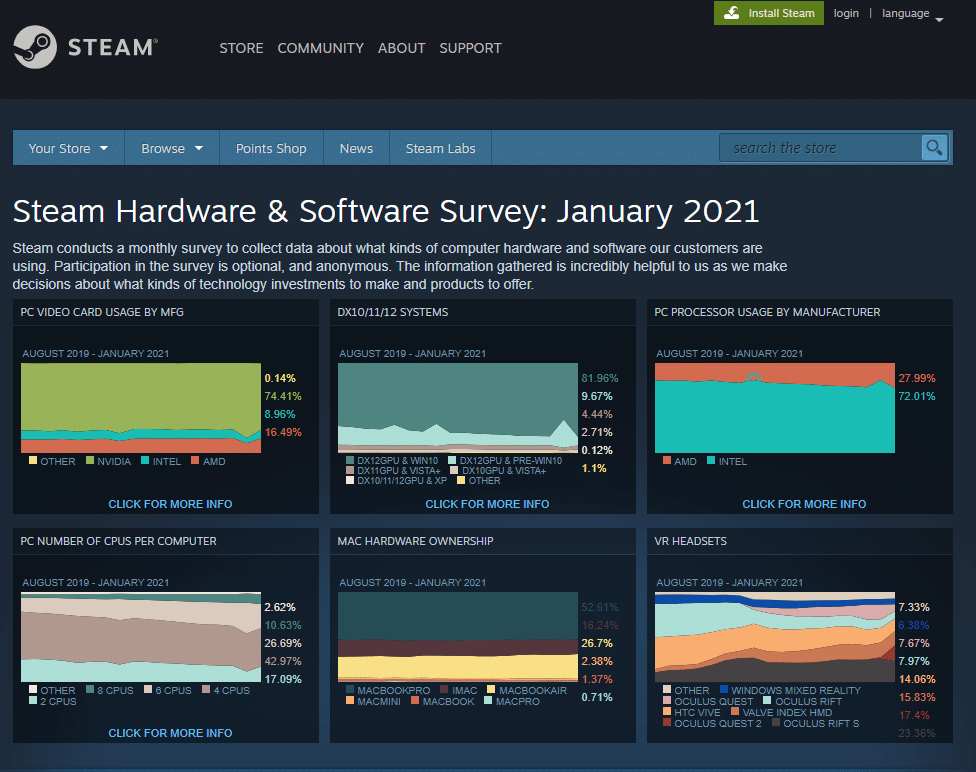Click the CPUs per computer chart

[141, 637]
